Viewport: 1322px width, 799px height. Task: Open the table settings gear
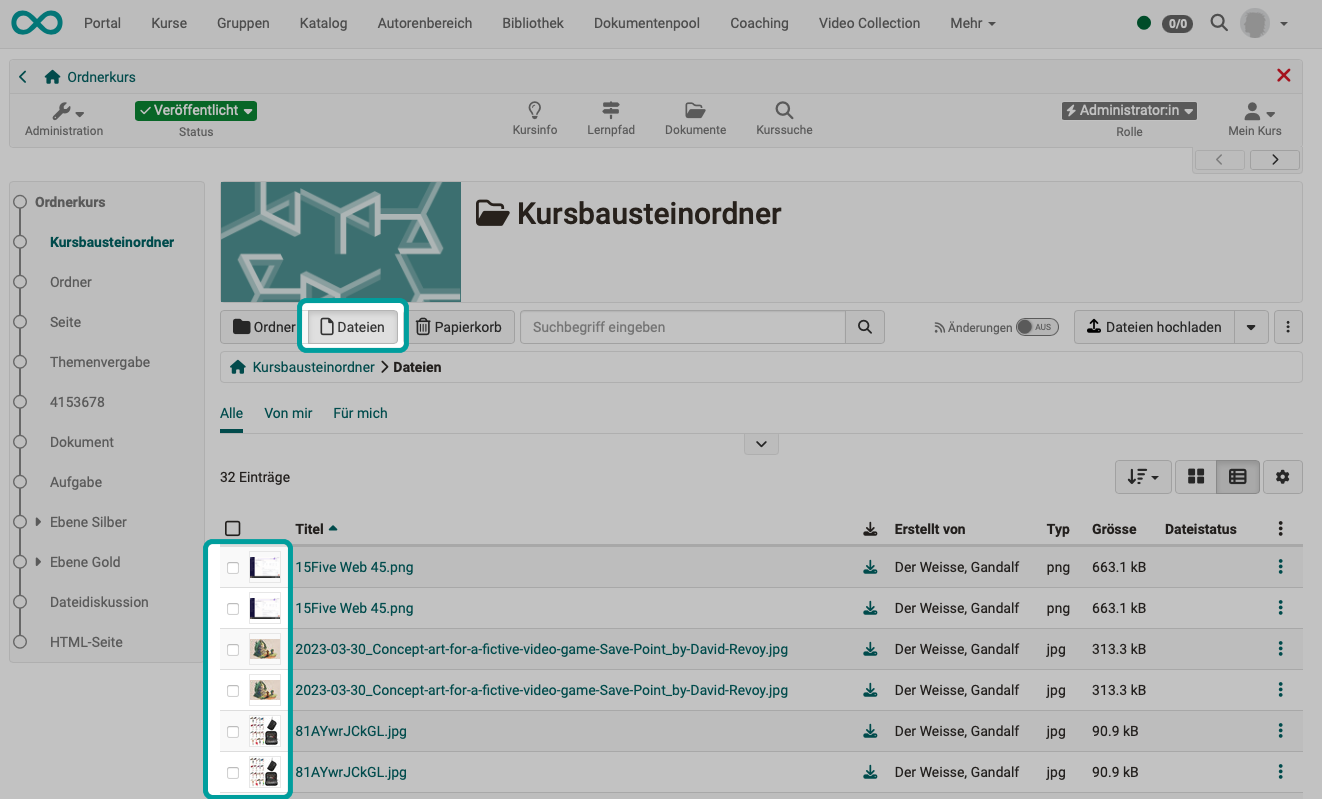point(1283,477)
